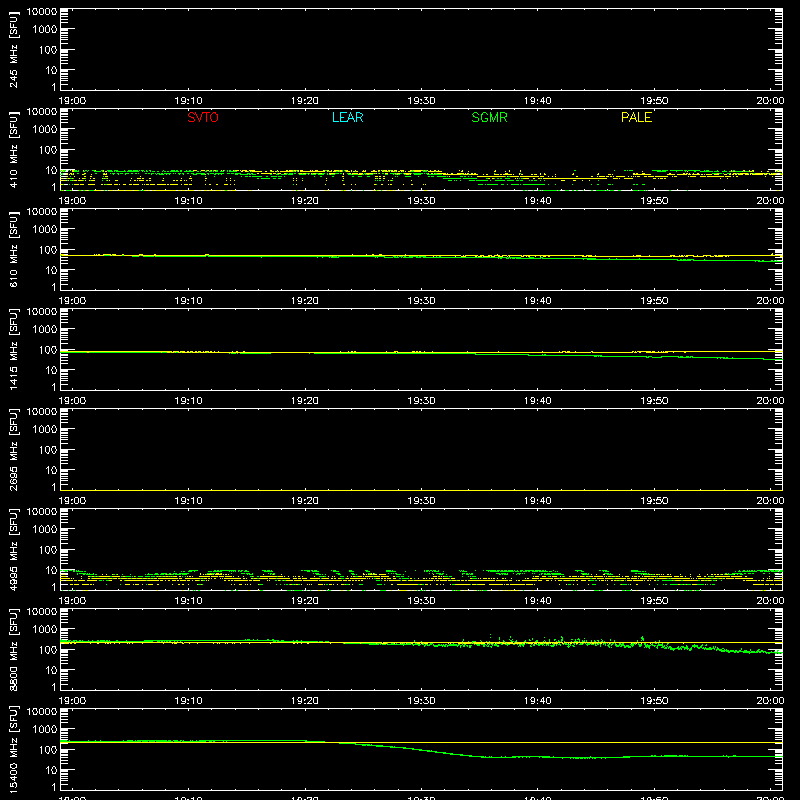This screenshot has height=800, width=800.
Task: Select the 410 MHz [SFU] axis title
Action: (13, 149)
